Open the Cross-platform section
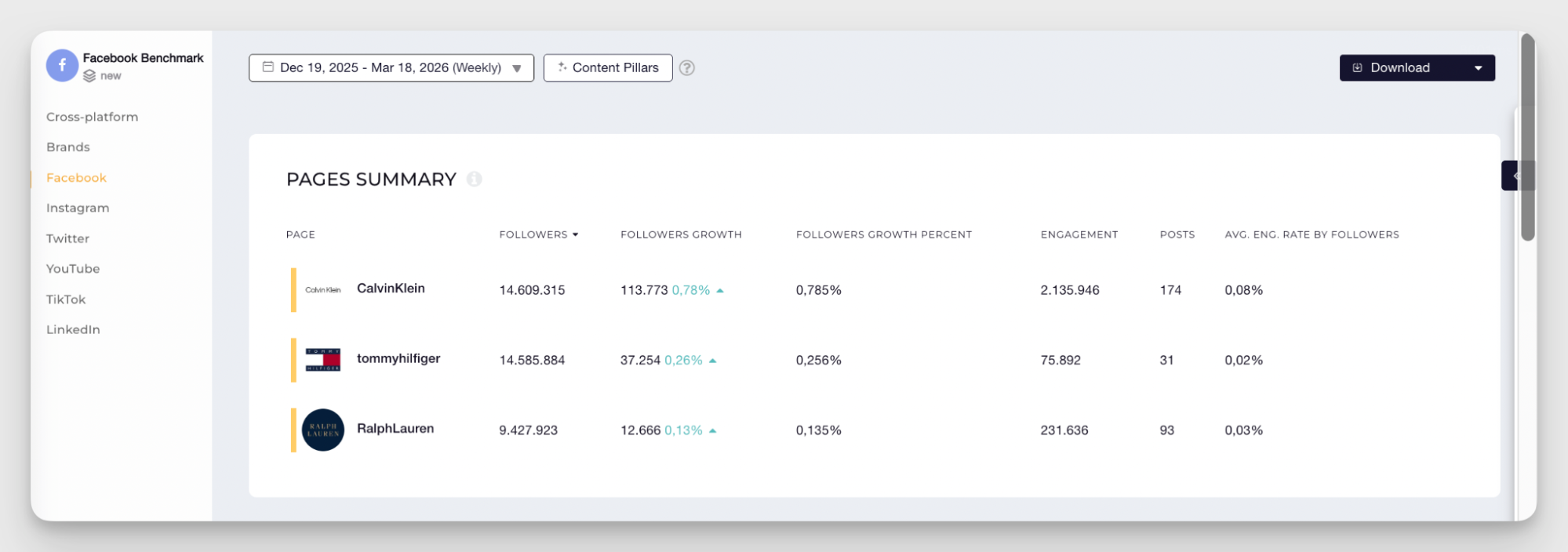Image resolution: width=1568 pixels, height=552 pixels. click(x=93, y=117)
